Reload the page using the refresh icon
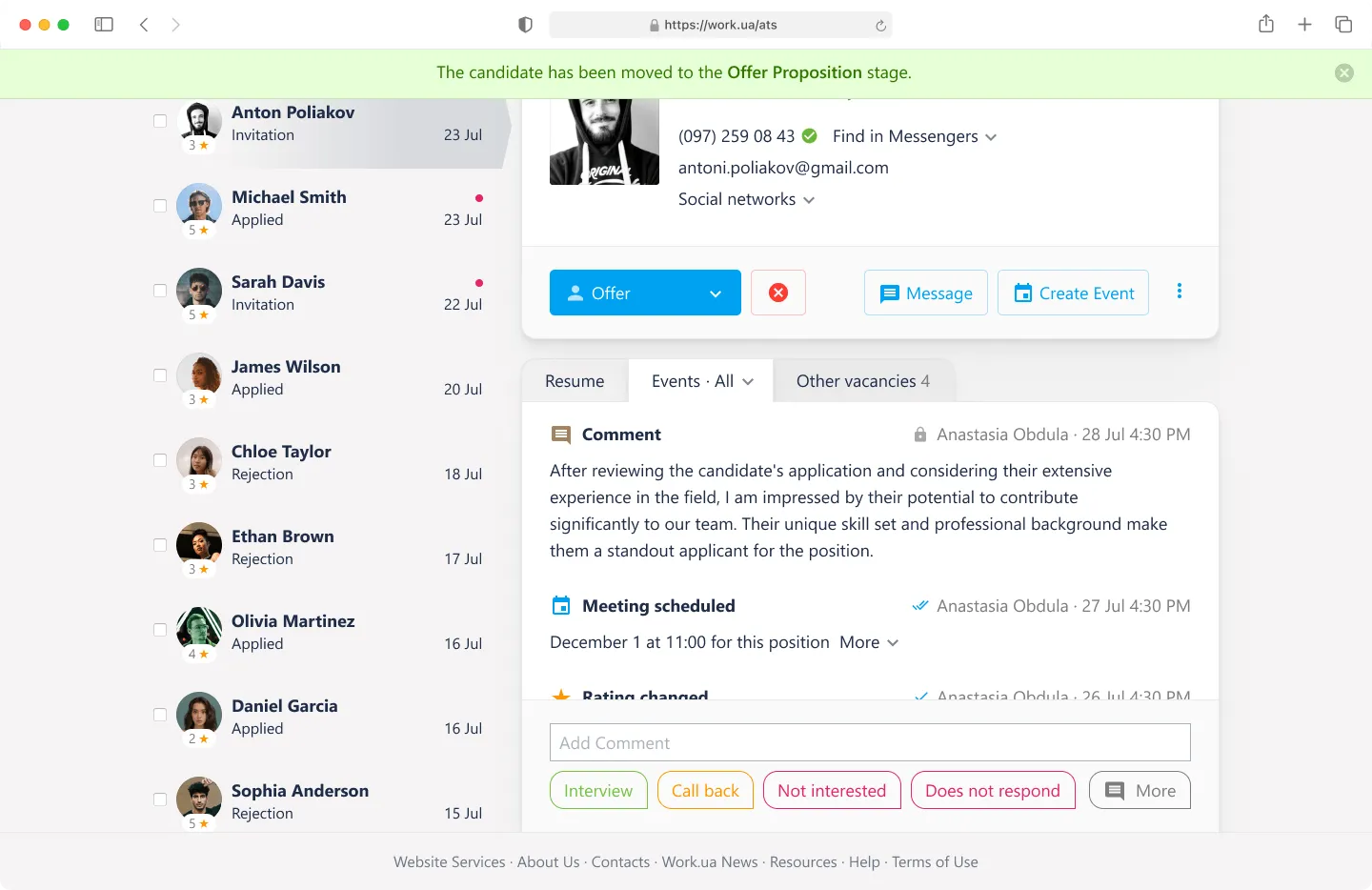The width and height of the screenshot is (1372, 890). pyautogui.click(x=880, y=26)
